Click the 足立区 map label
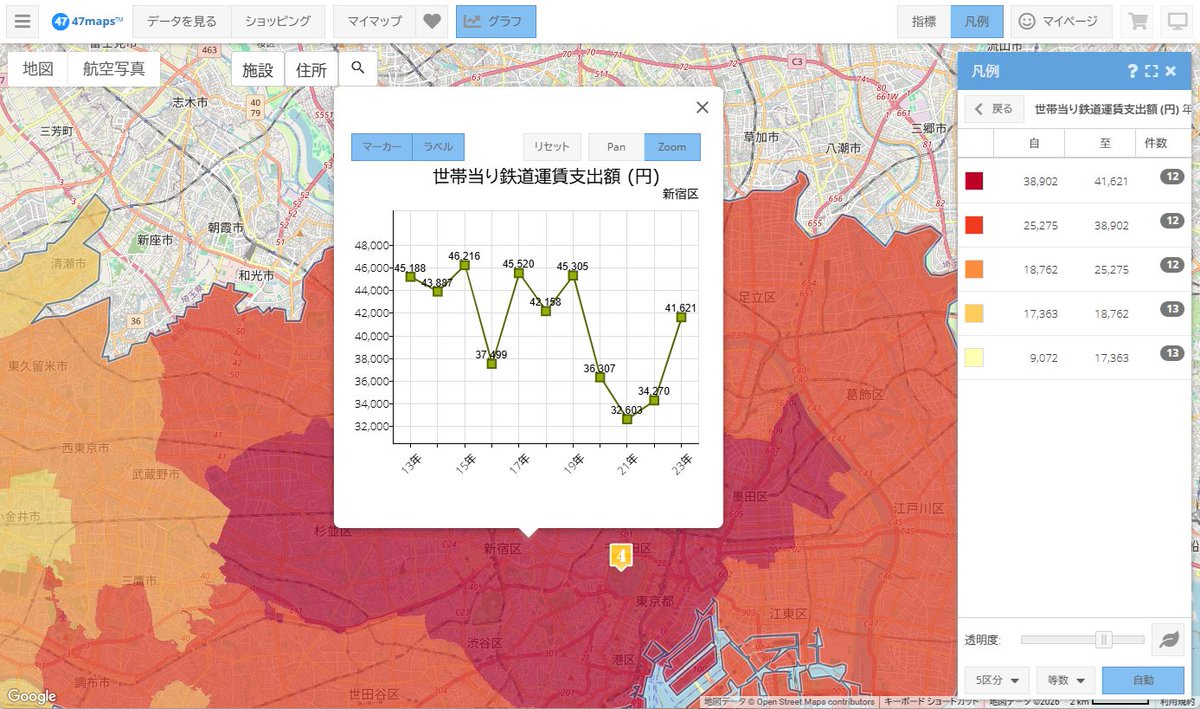 [x=756, y=297]
